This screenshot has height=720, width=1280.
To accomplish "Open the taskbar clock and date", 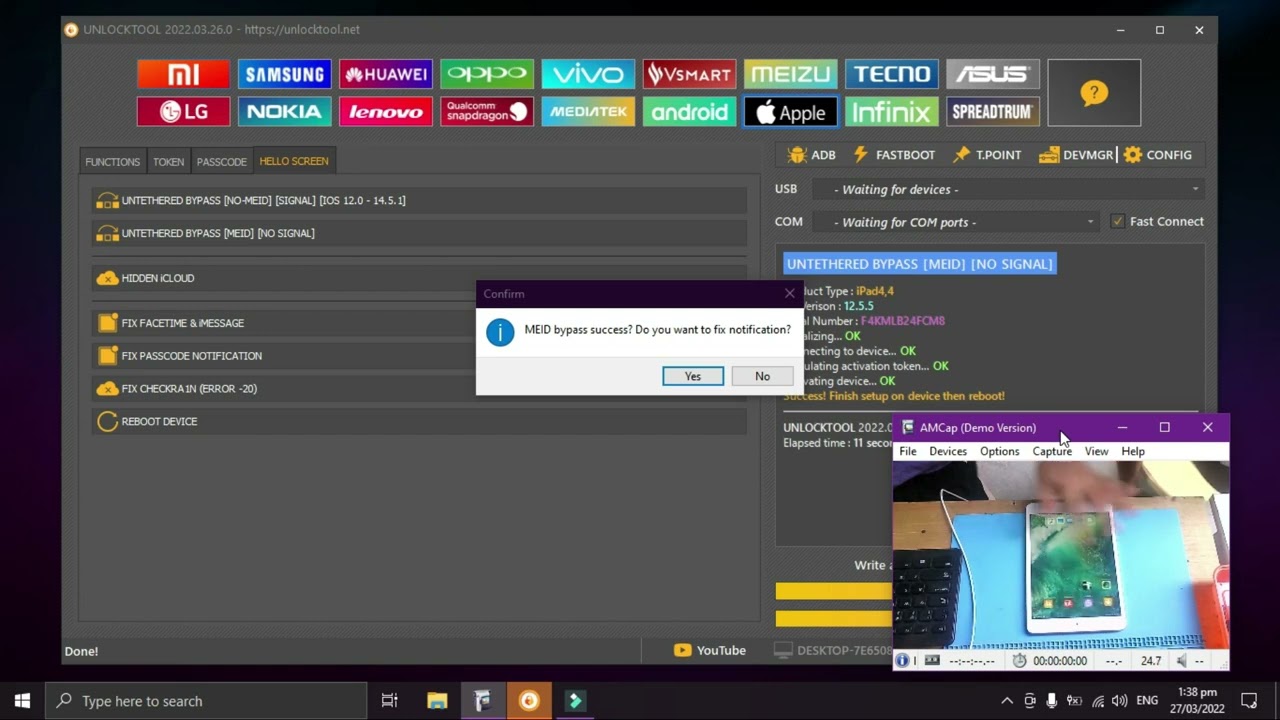I will coord(1197,701).
